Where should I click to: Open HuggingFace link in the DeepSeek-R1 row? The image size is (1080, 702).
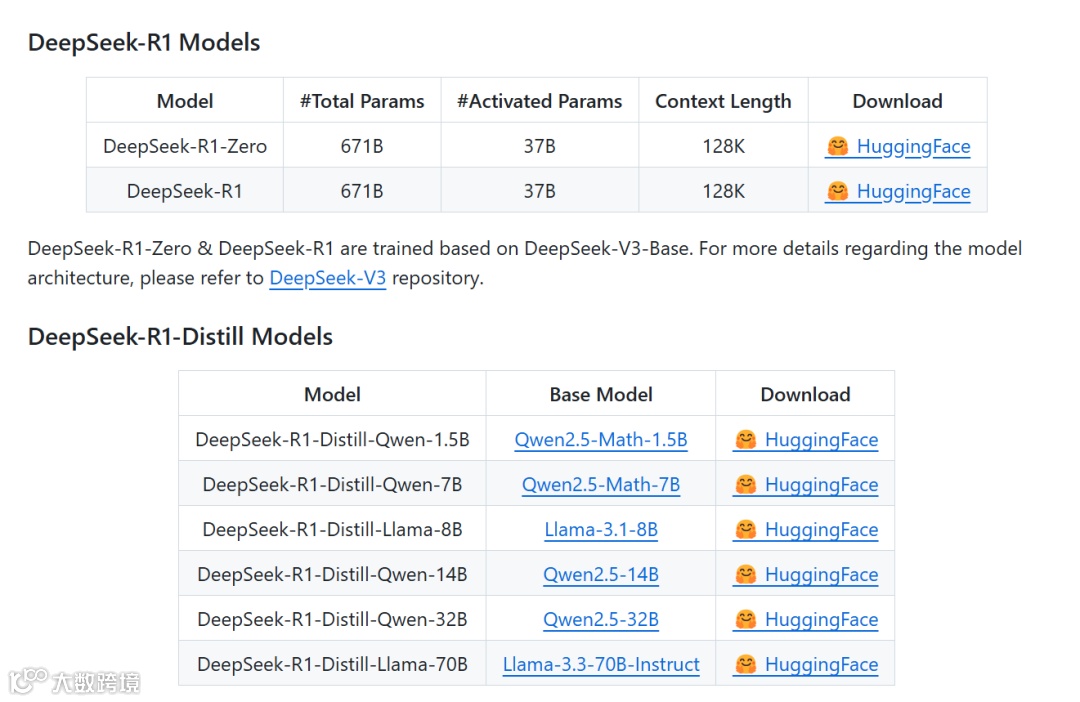897,191
